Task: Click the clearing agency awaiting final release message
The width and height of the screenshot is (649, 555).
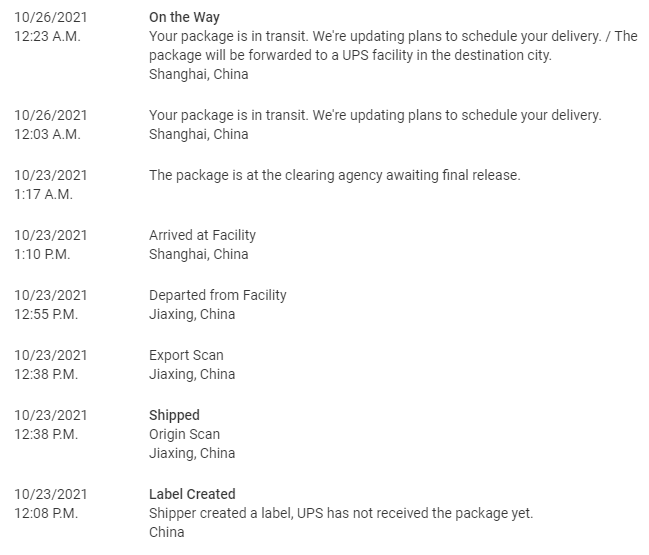Action: pos(334,175)
